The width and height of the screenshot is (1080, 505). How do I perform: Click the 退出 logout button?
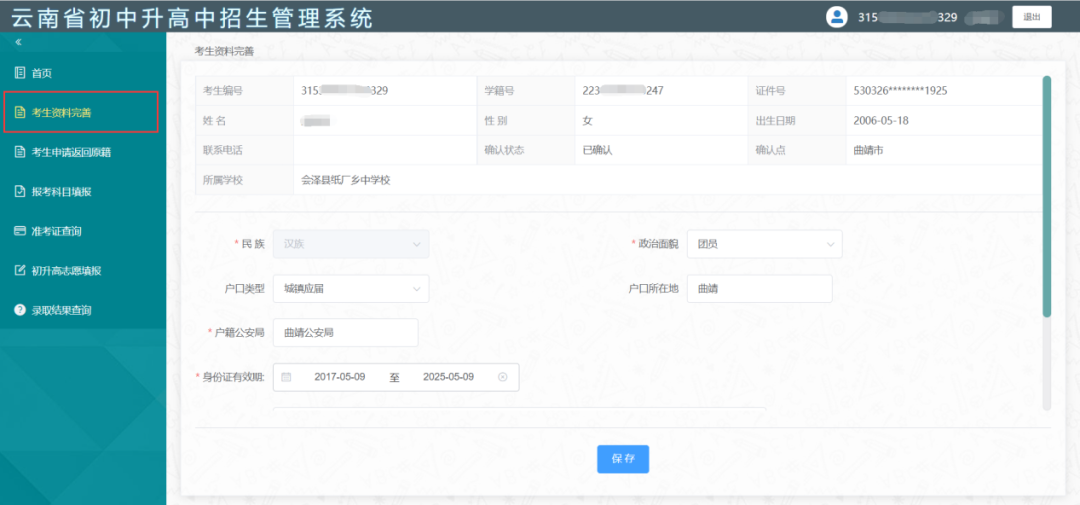tap(1032, 17)
